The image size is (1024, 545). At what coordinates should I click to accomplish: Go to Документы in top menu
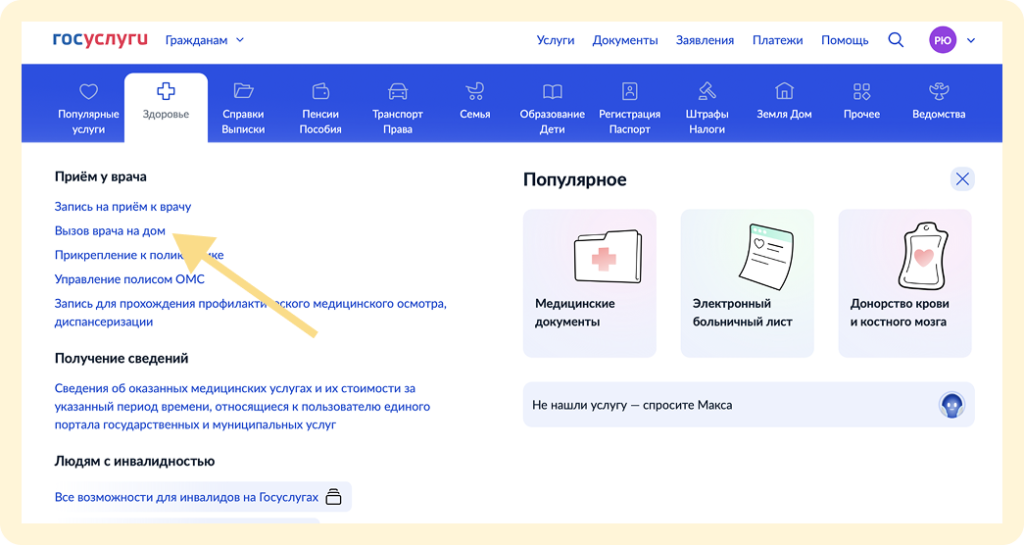pyautogui.click(x=625, y=40)
